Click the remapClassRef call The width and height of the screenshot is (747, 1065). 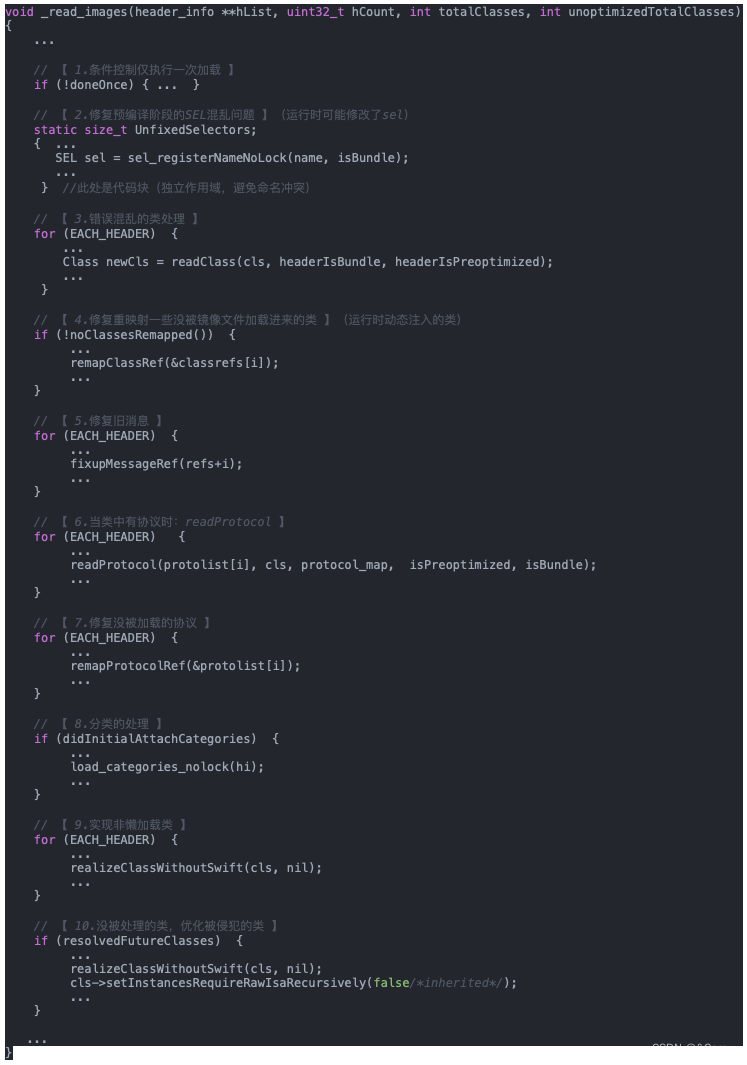[x=117, y=363]
